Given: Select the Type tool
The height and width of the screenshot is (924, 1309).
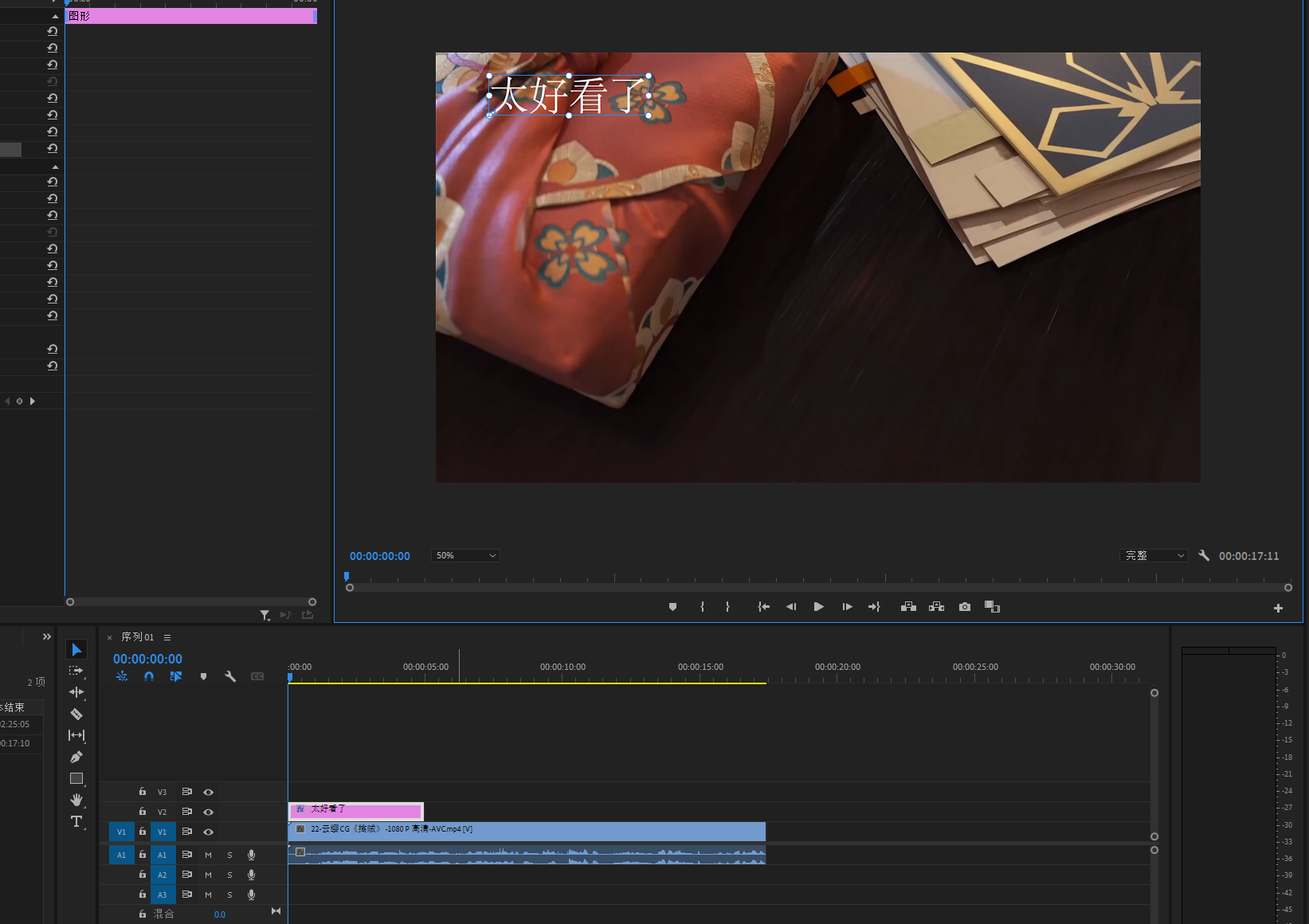Looking at the screenshot, I should click(76, 821).
